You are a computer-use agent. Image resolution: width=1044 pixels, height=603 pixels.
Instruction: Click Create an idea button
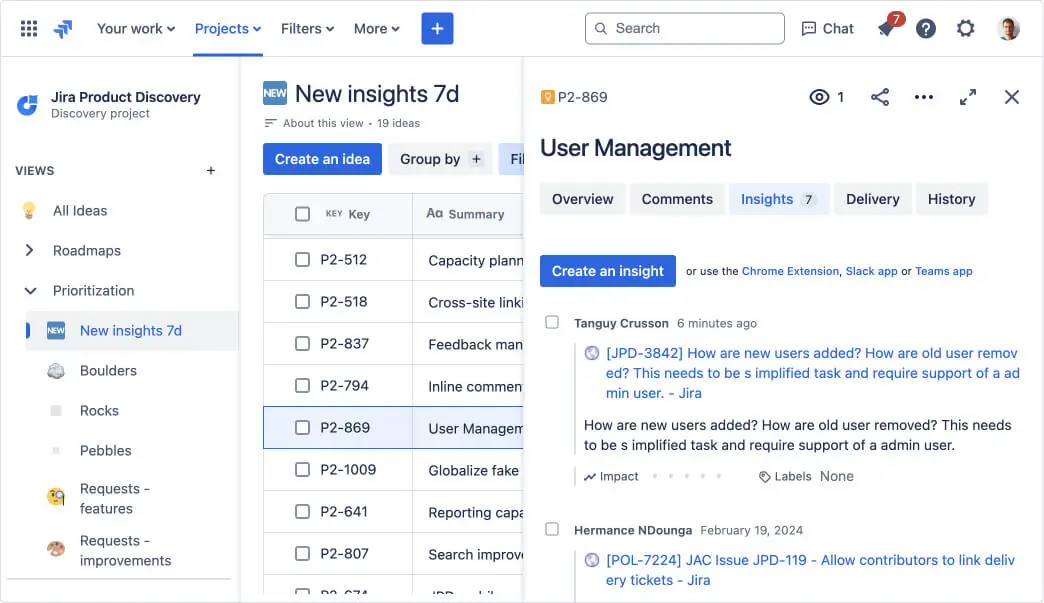(322, 159)
